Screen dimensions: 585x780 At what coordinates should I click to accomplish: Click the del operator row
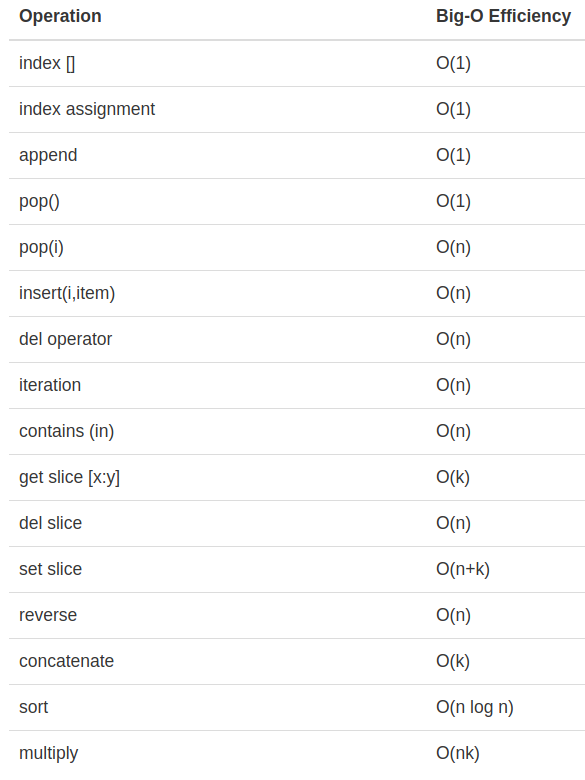tap(297, 339)
